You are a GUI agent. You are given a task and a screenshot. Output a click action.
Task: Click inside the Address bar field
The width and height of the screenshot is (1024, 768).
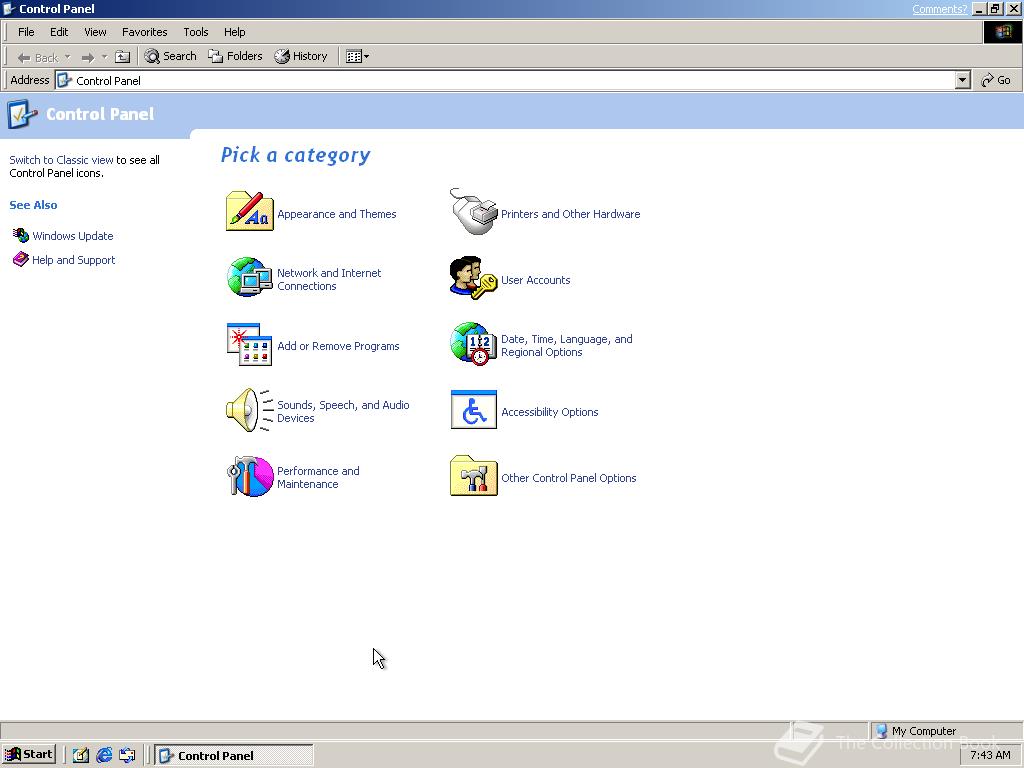(506, 80)
